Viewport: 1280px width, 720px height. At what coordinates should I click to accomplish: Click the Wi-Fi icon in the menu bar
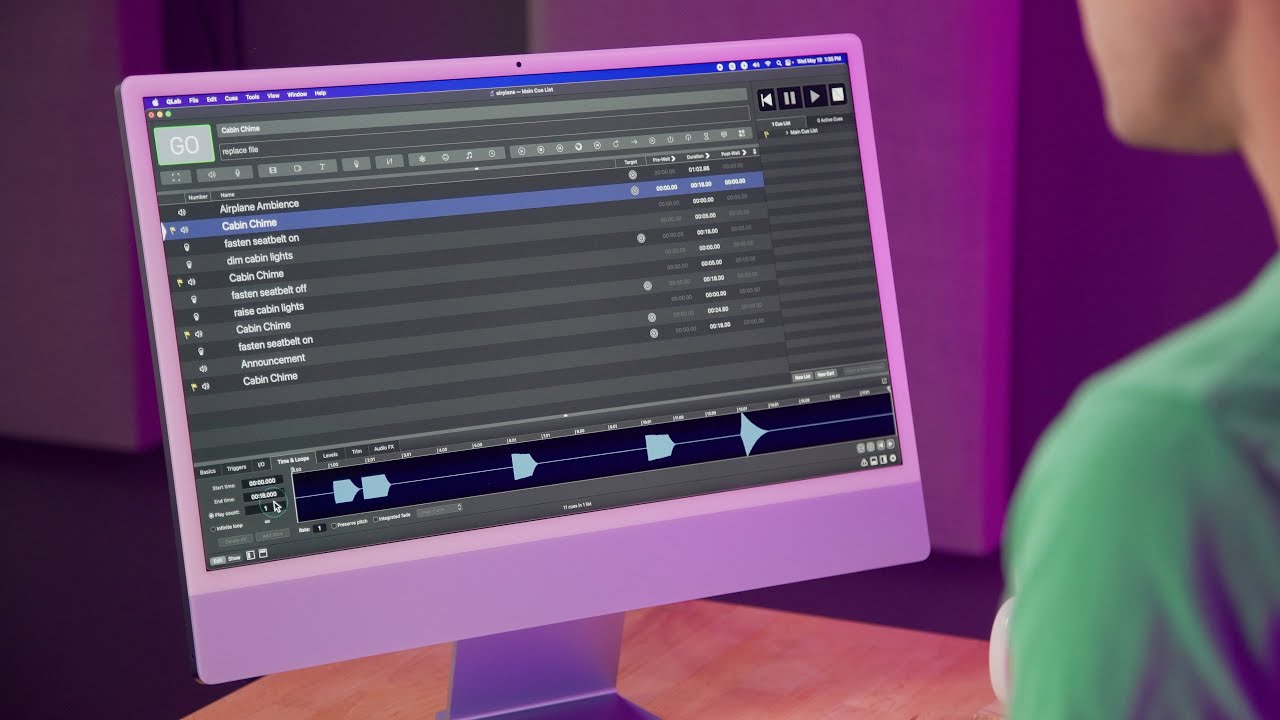click(x=768, y=63)
